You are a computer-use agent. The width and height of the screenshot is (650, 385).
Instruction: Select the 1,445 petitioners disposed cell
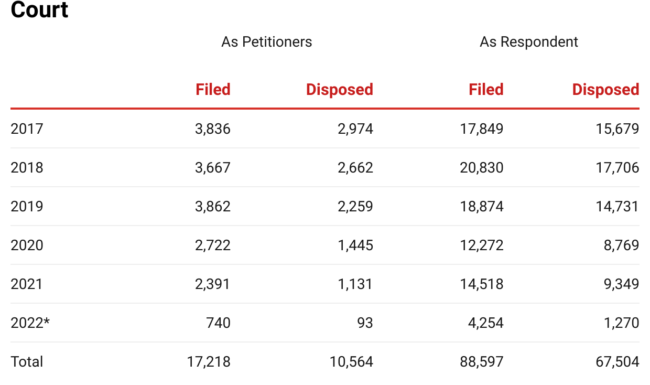pos(355,245)
